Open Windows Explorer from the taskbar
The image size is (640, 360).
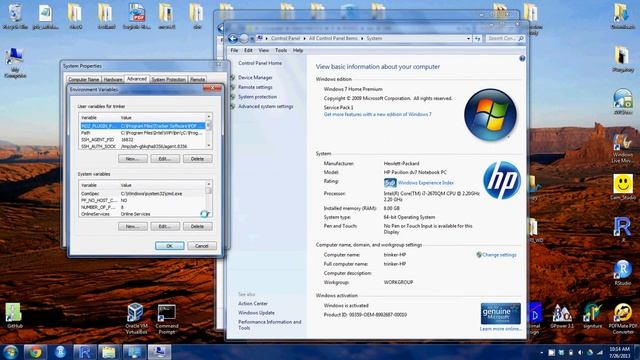[109, 352]
